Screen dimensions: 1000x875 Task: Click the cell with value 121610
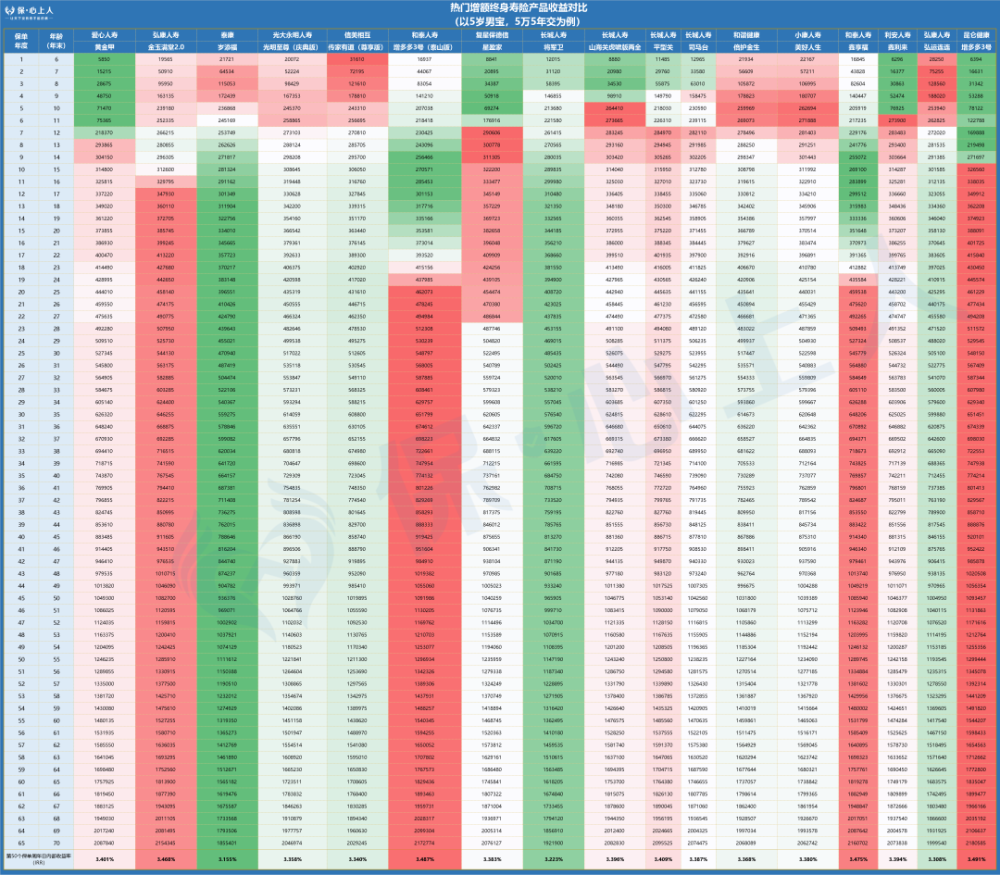[x=357, y=84]
